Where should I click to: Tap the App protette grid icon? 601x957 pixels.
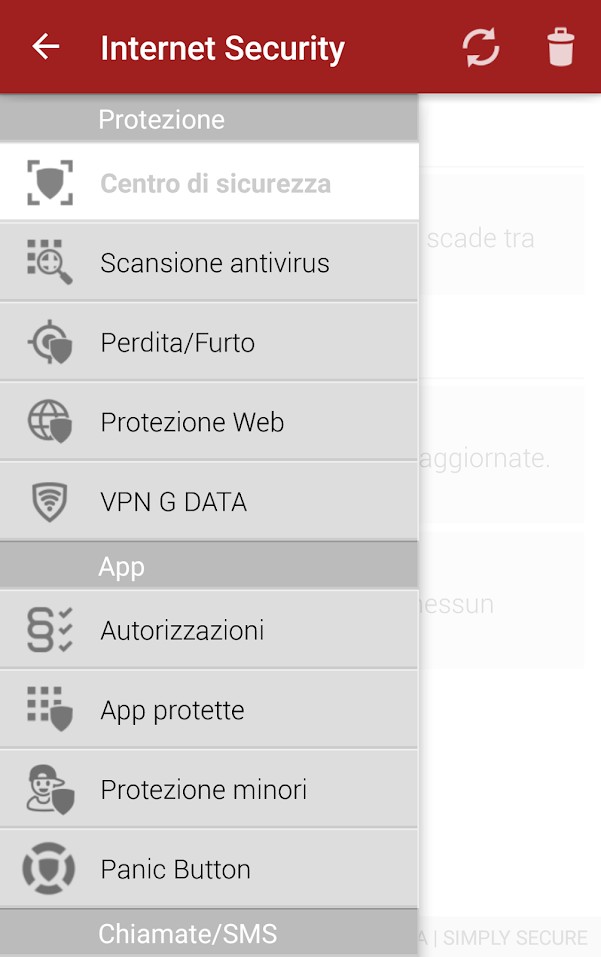(x=50, y=709)
